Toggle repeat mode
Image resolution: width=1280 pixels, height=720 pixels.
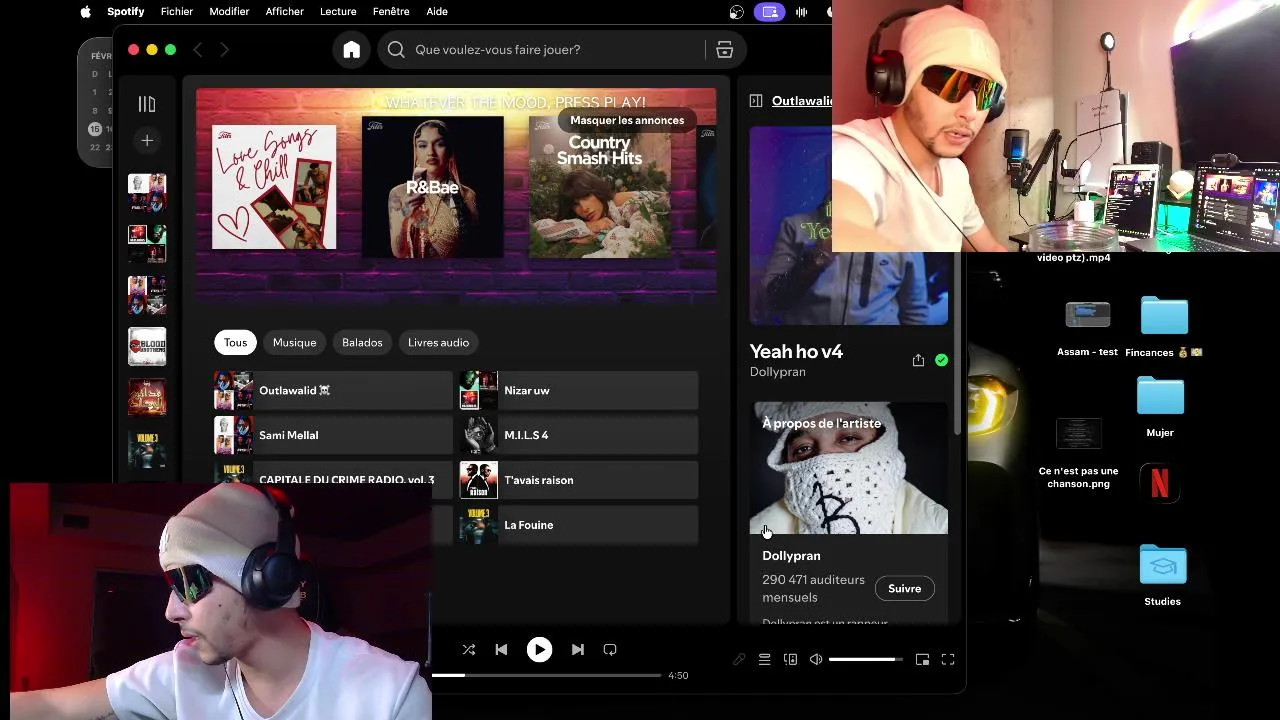[x=610, y=650]
